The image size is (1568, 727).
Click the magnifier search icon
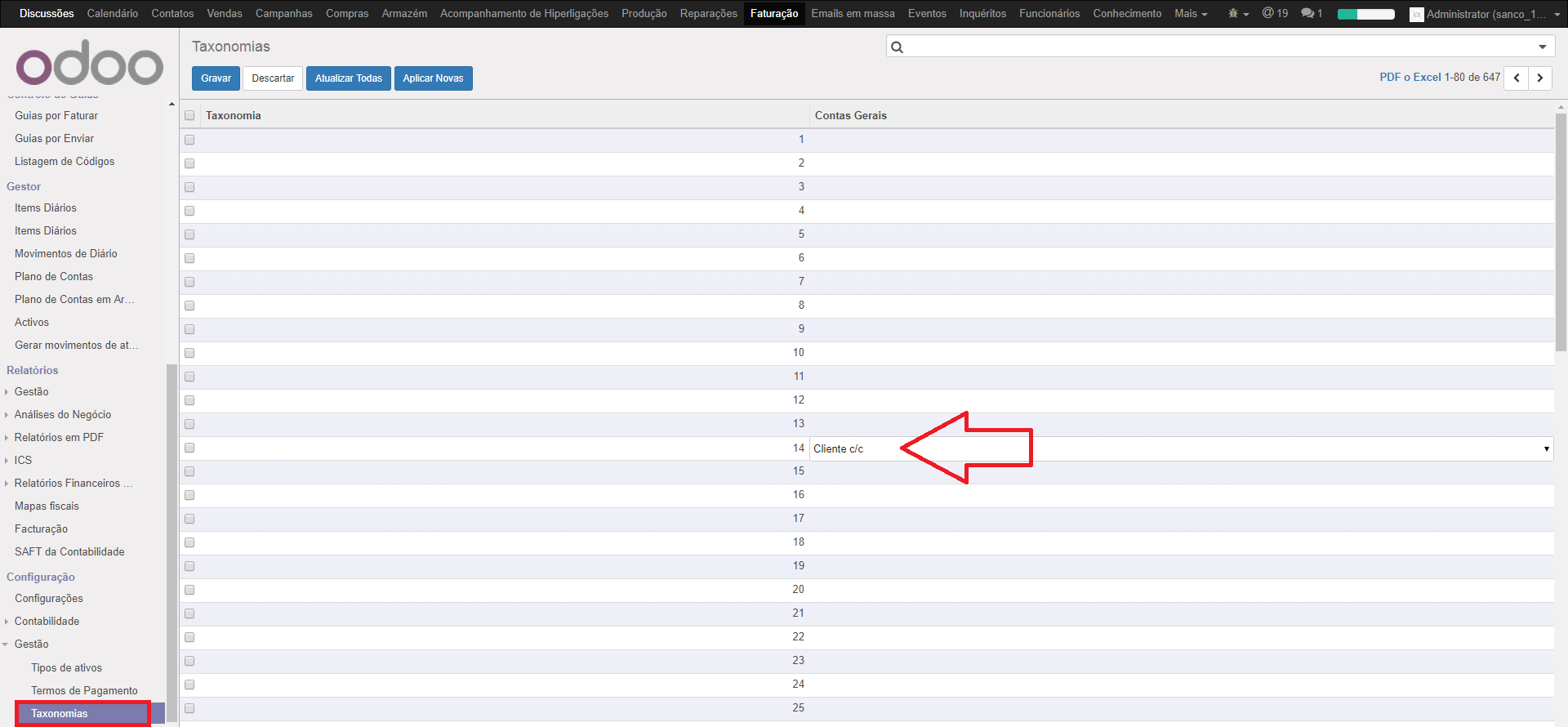[898, 47]
